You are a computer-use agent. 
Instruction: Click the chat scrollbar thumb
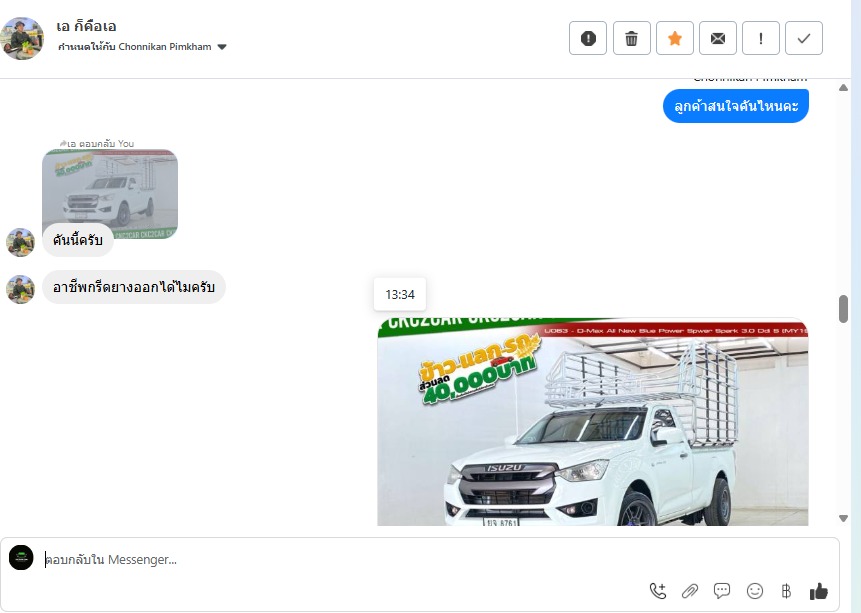click(843, 309)
